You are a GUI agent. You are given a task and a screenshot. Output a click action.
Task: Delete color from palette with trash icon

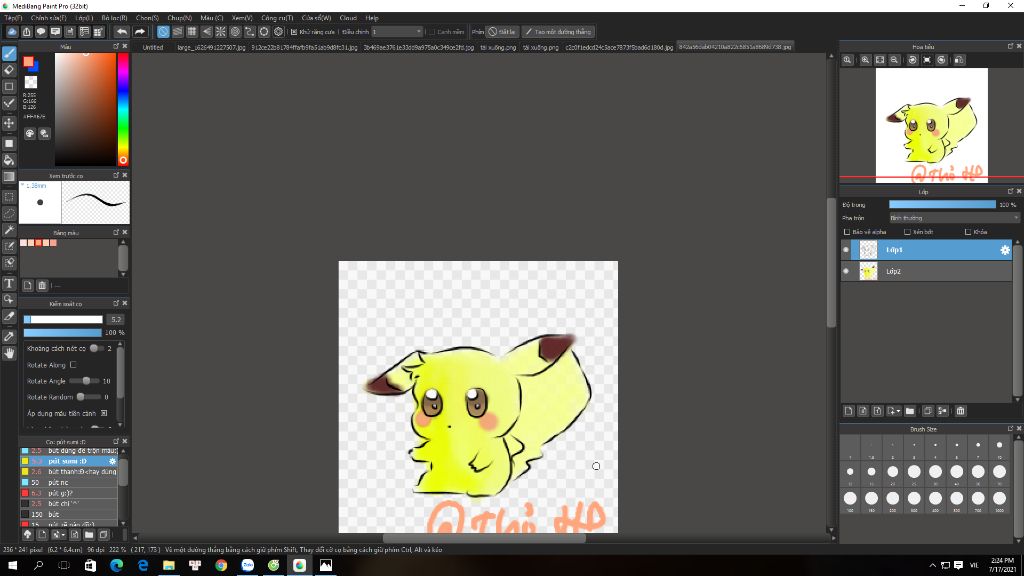click(x=42, y=285)
